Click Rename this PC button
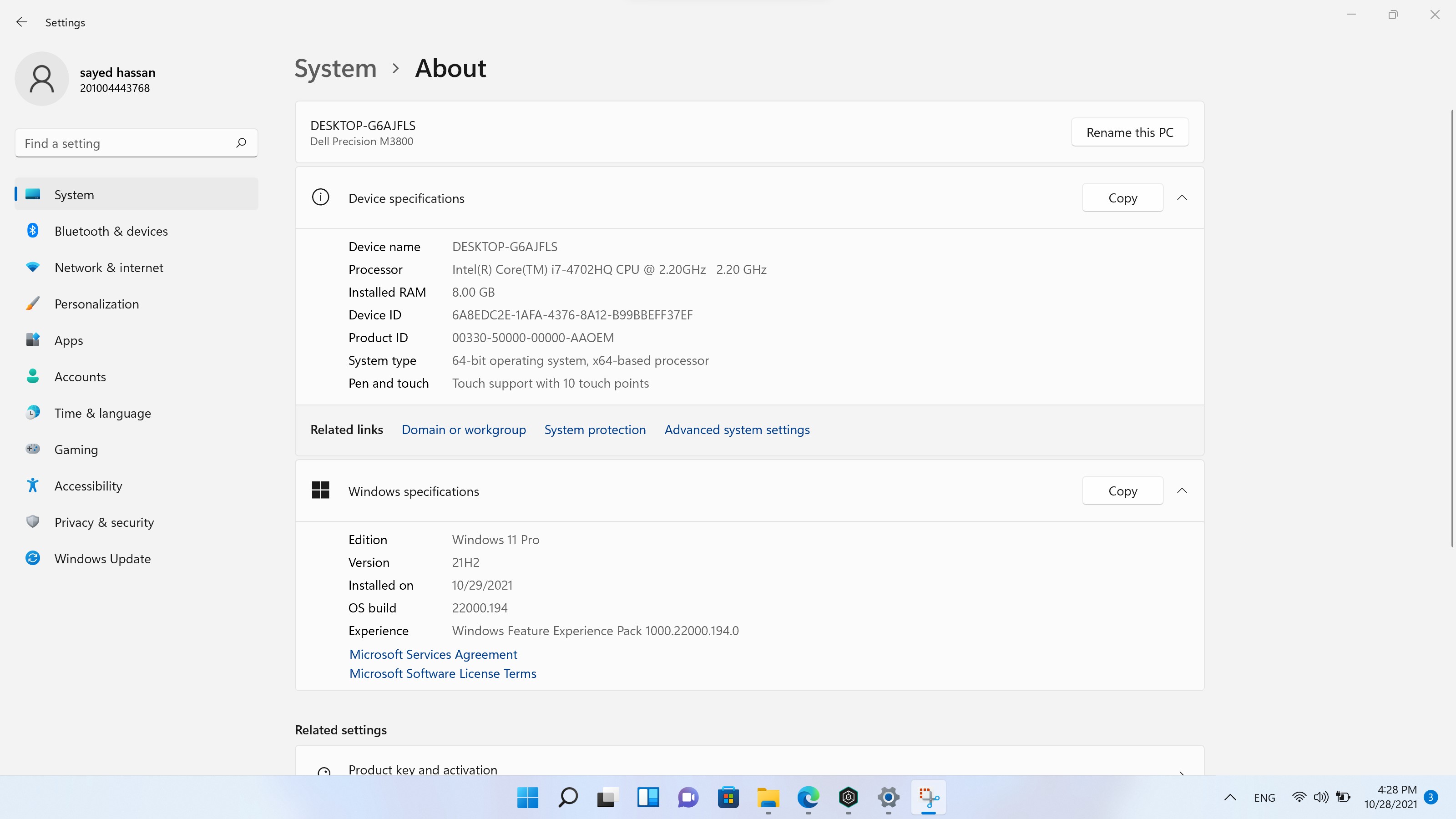Image resolution: width=1456 pixels, height=819 pixels. click(1129, 132)
